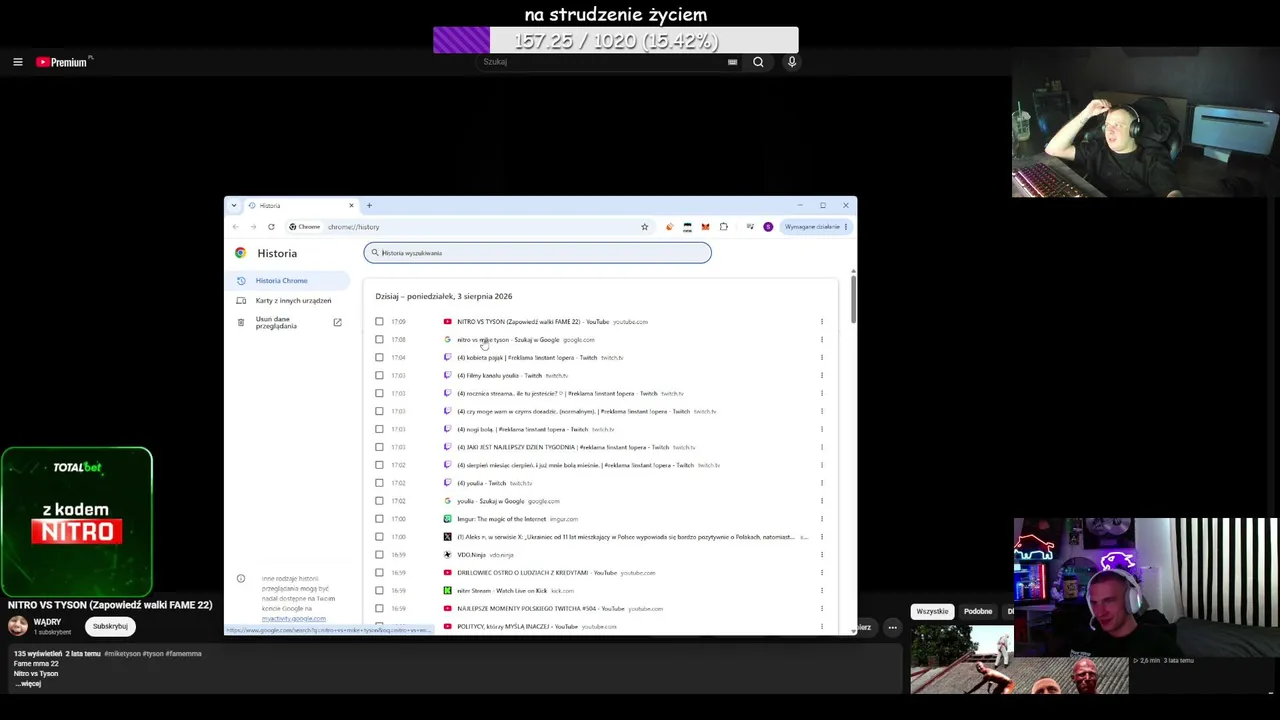1280x720 pixels.
Task: Open more actions for 'Imgur' entry
Action: (x=822, y=519)
